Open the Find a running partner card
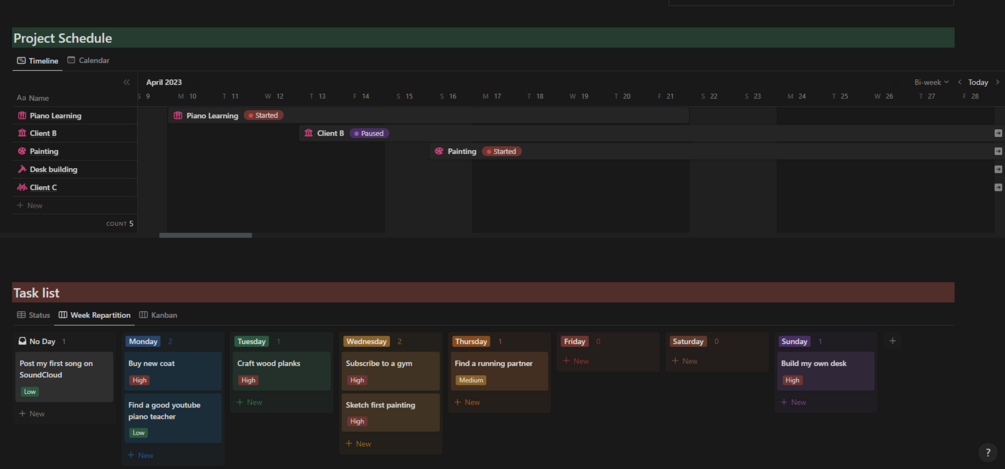This screenshot has height=469, width=1005. 499,371
